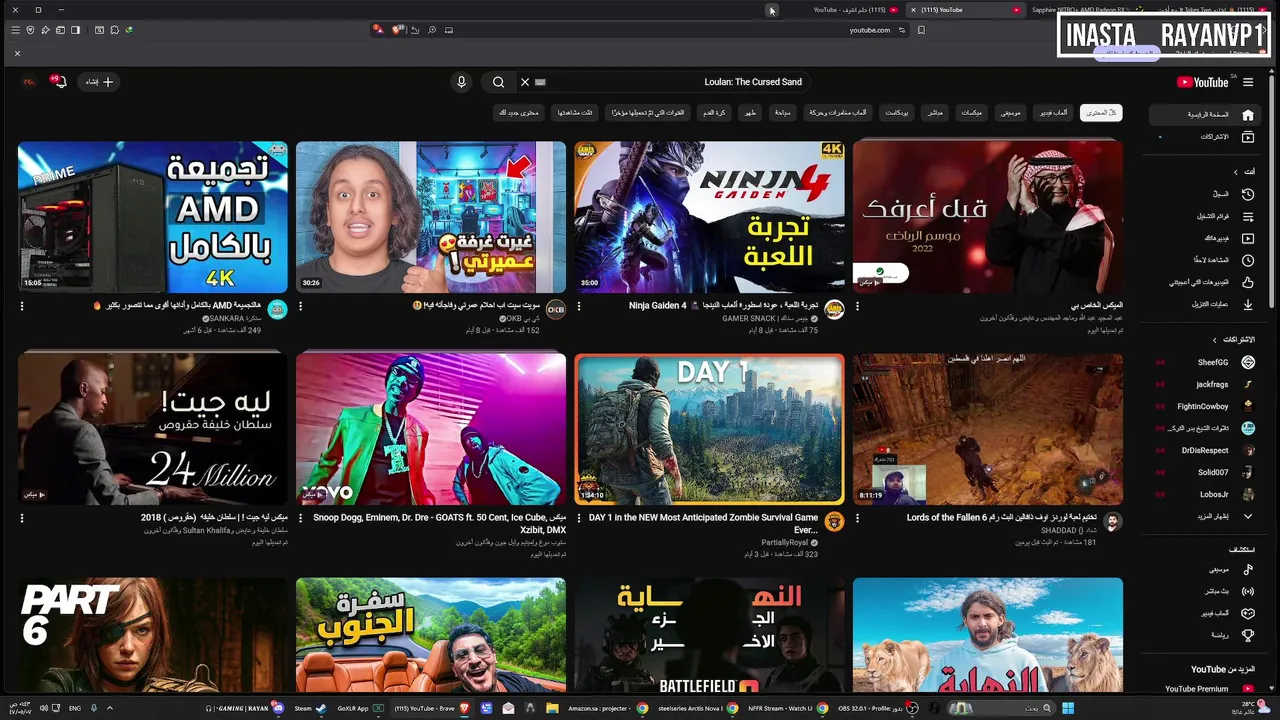1280x720 pixels.
Task: Open Liked videos thumbs-up icon
Action: 1248,282
